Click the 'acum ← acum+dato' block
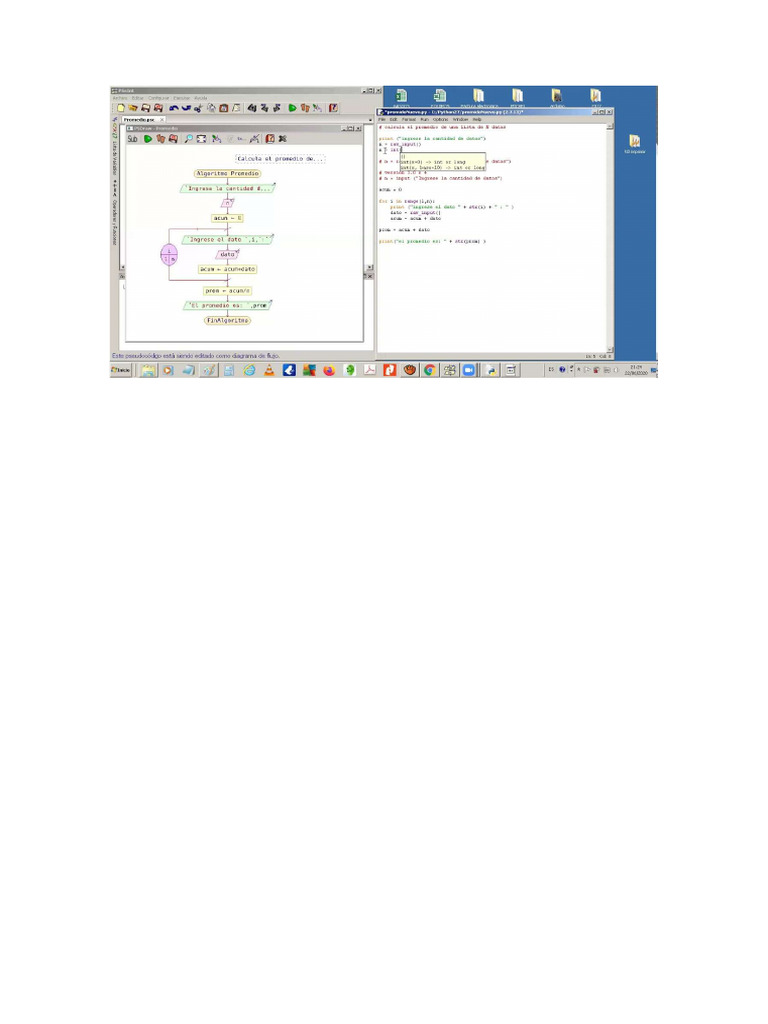 (x=227, y=269)
